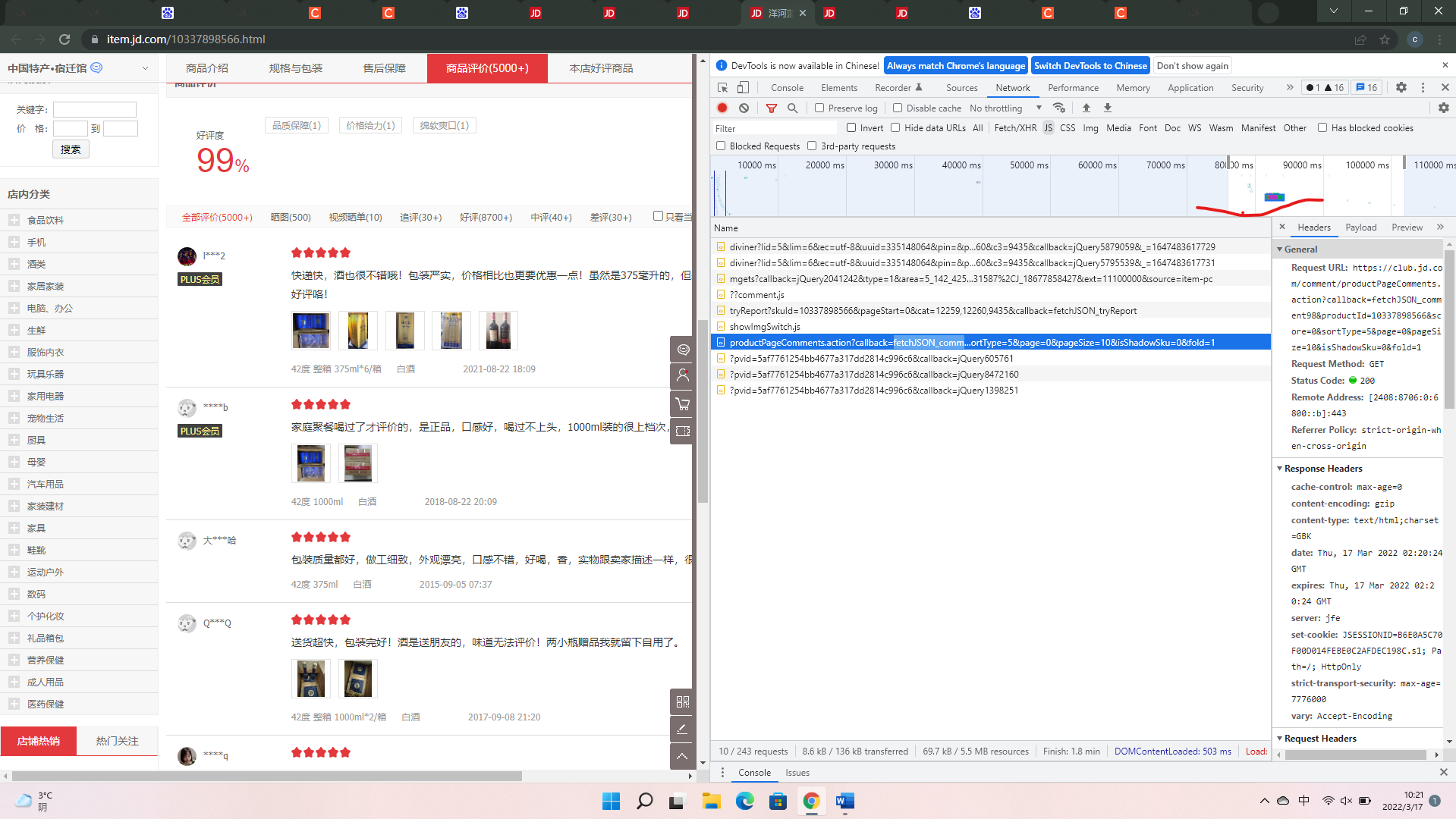Filter requests by JS type
This screenshot has width=1456, height=819.
pyautogui.click(x=1048, y=128)
